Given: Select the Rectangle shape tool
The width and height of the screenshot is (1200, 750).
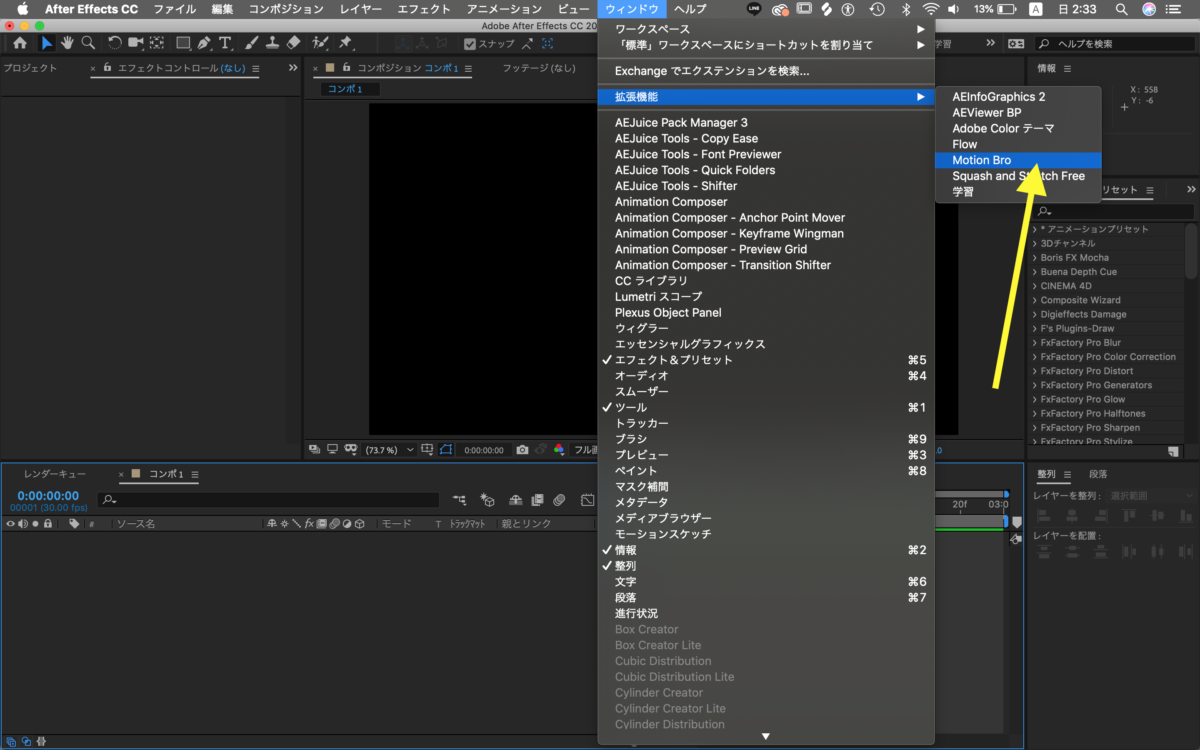Looking at the screenshot, I should pyautogui.click(x=183, y=44).
